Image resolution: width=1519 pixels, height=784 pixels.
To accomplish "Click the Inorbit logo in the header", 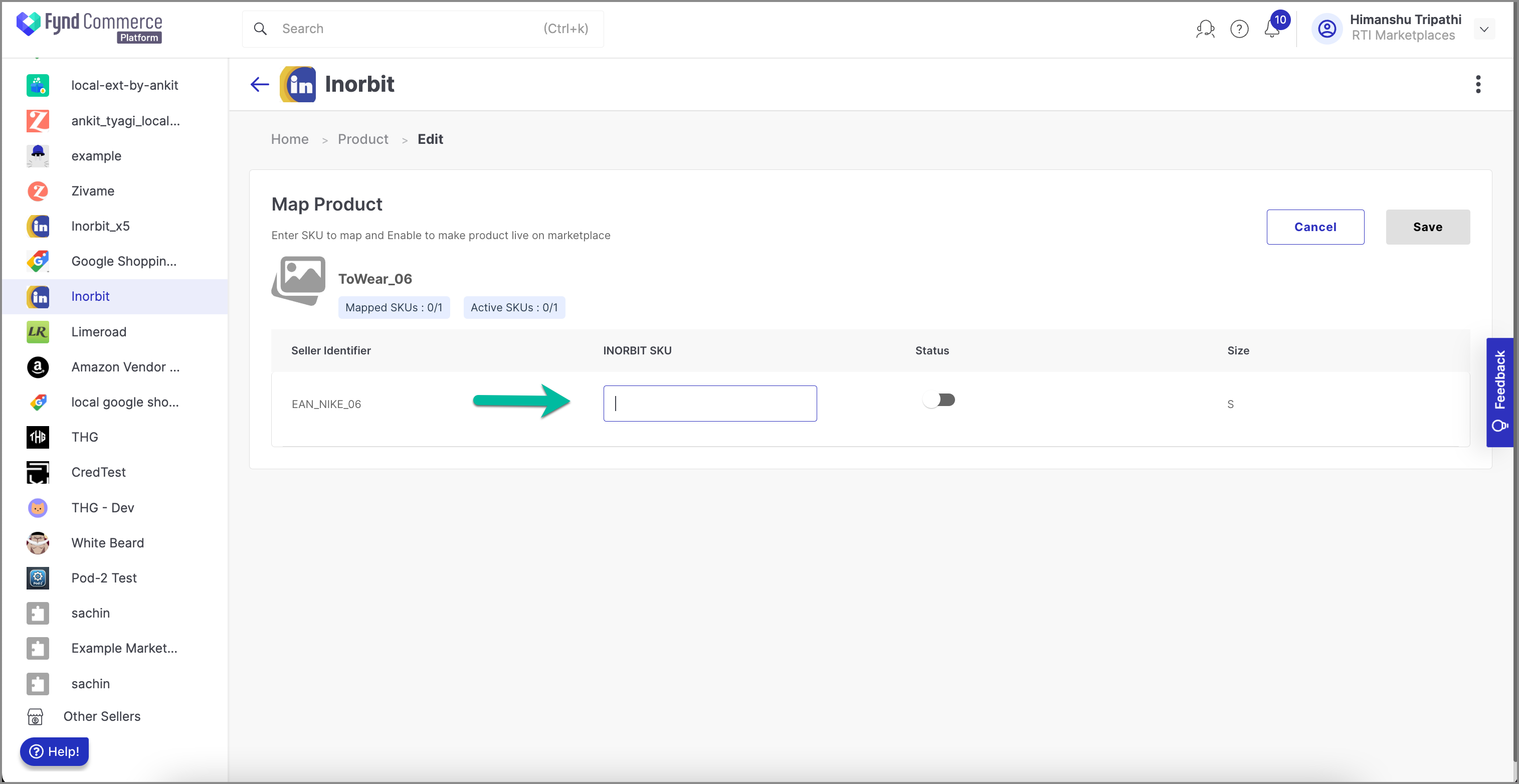I will (x=298, y=84).
